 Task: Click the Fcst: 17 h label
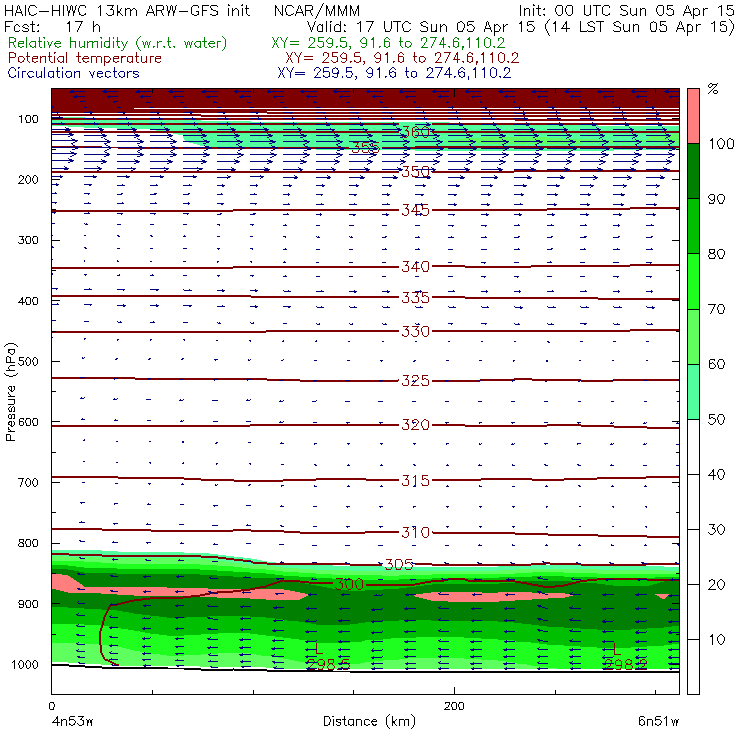click(52, 27)
